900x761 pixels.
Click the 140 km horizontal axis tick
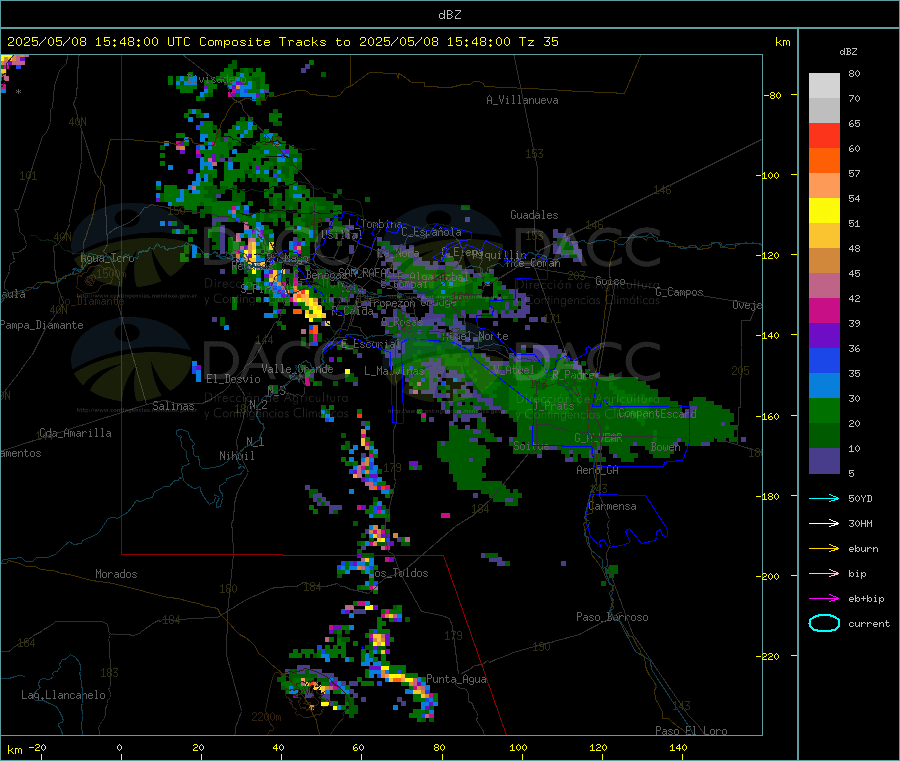(x=678, y=747)
